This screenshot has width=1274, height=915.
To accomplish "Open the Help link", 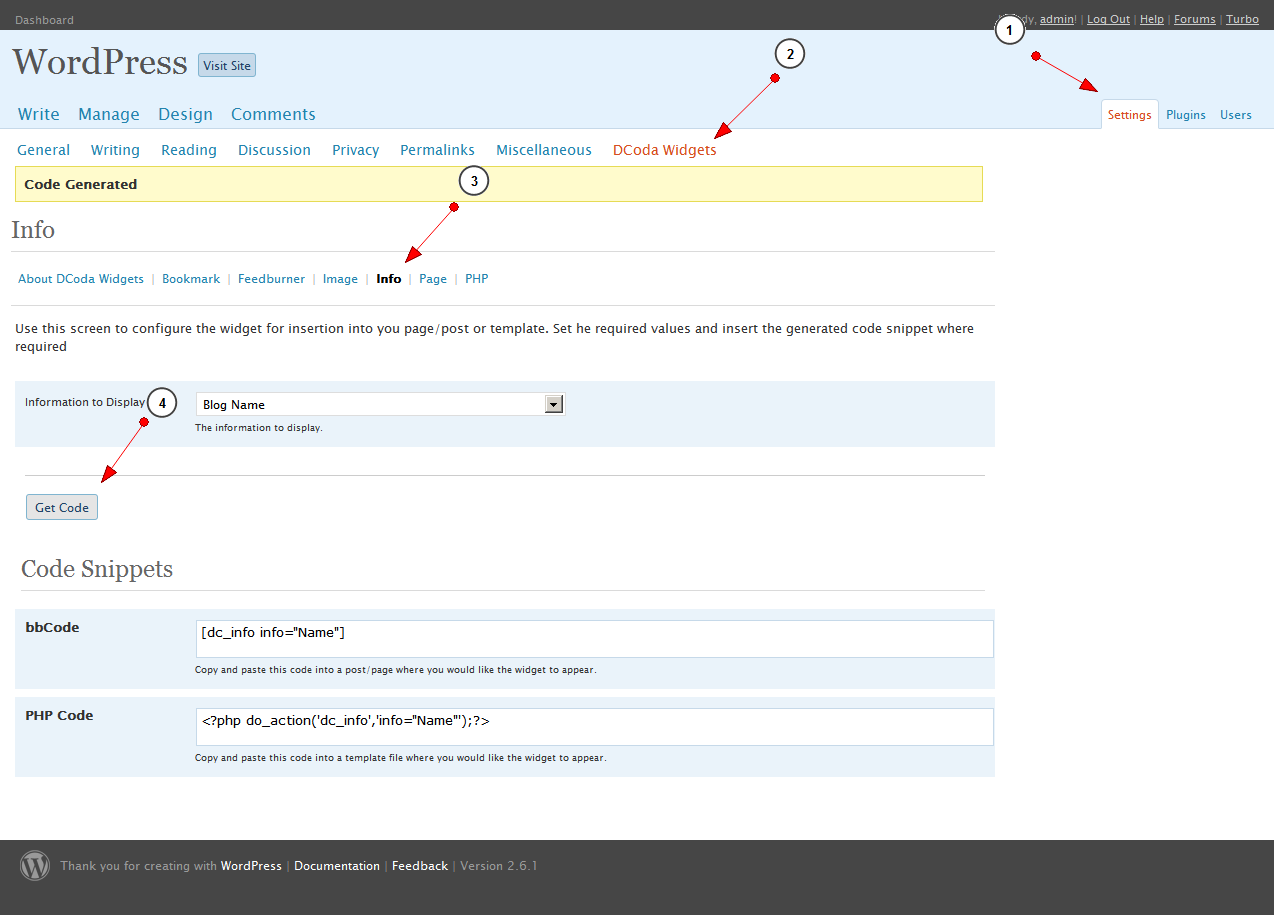I will [x=1152, y=19].
